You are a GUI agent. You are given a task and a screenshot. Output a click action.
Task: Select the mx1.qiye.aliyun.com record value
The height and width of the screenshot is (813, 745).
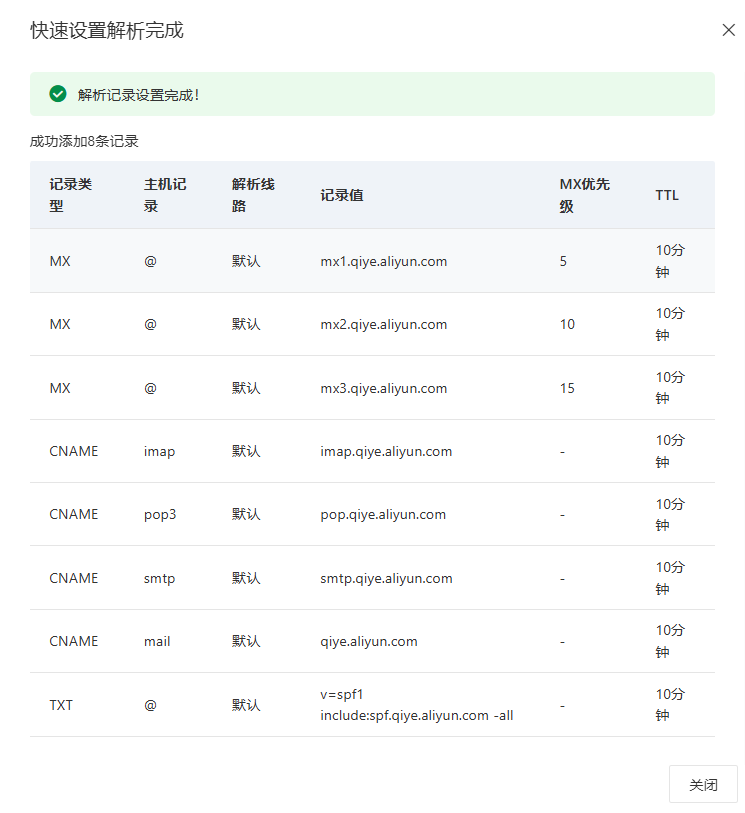coord(384,261)
